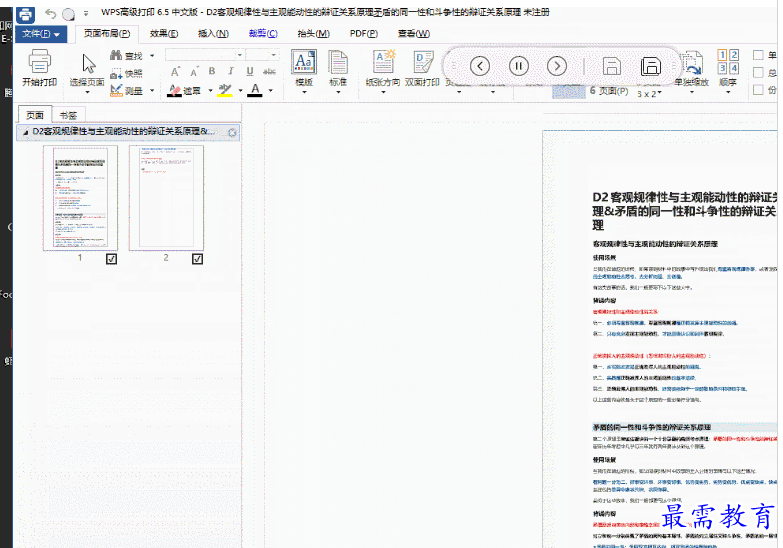Undo the last action
This screenshot has width=783, height=548.
point(50,13)
